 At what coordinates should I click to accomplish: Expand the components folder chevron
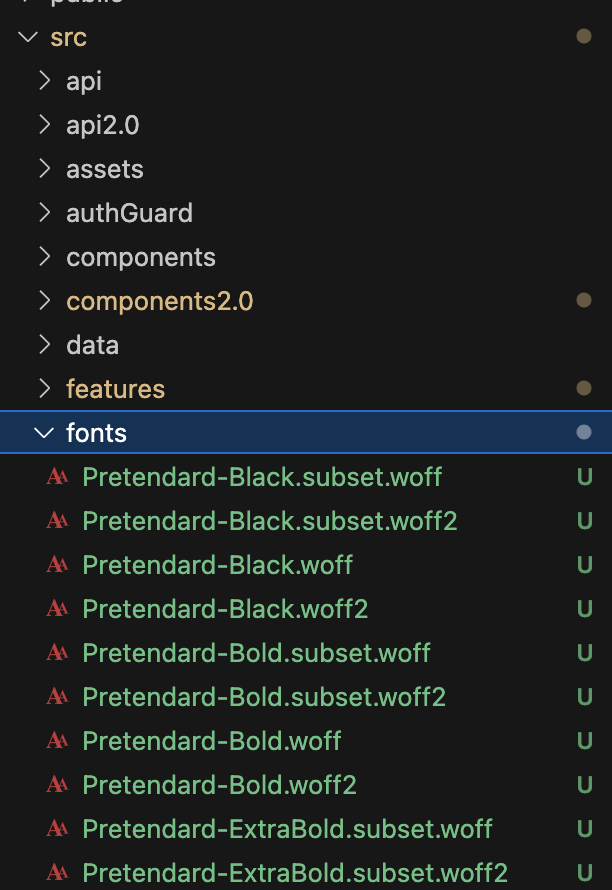(x=44, y=257)
